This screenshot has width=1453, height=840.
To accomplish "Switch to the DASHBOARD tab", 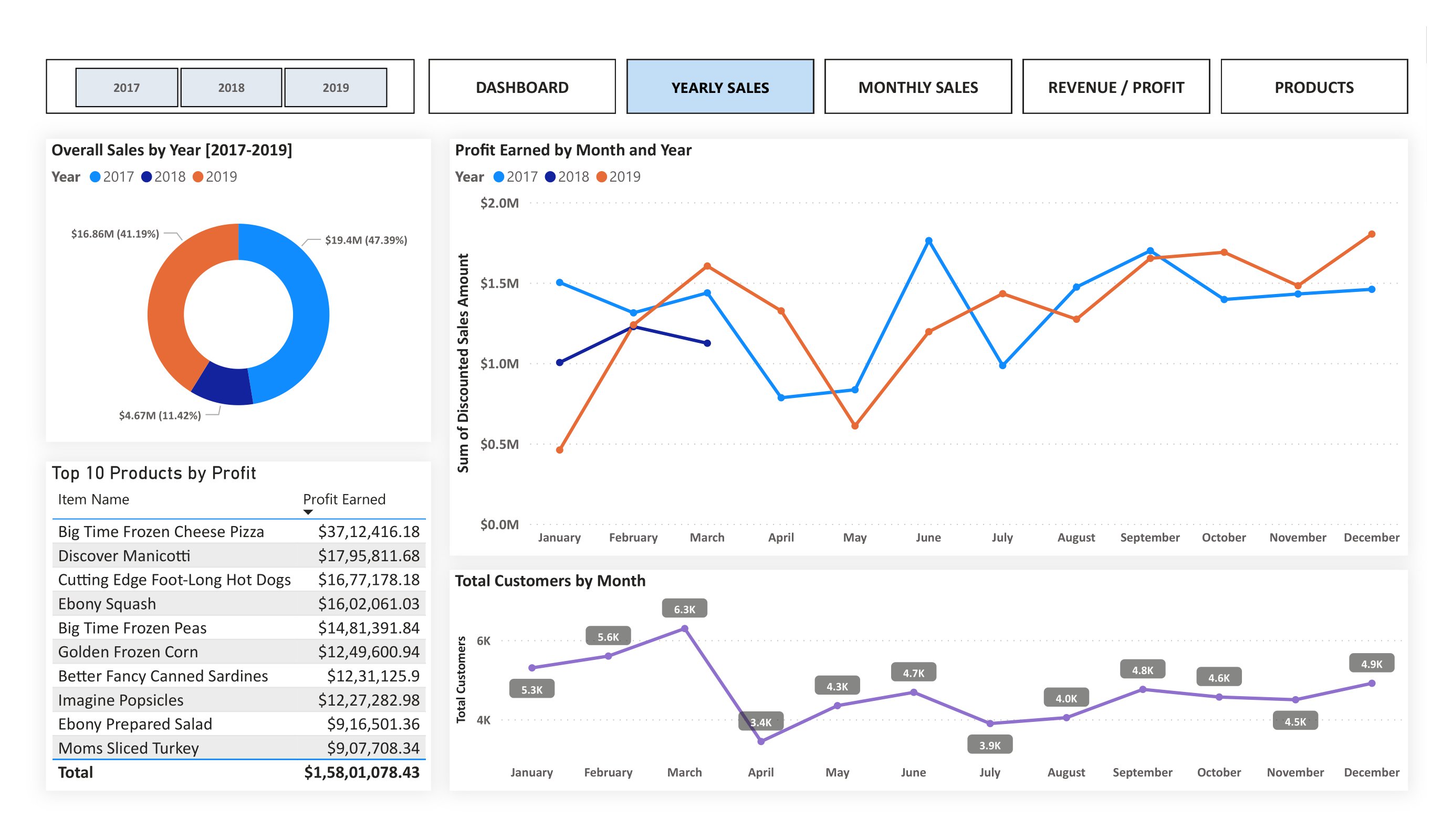I will (522, 87).
